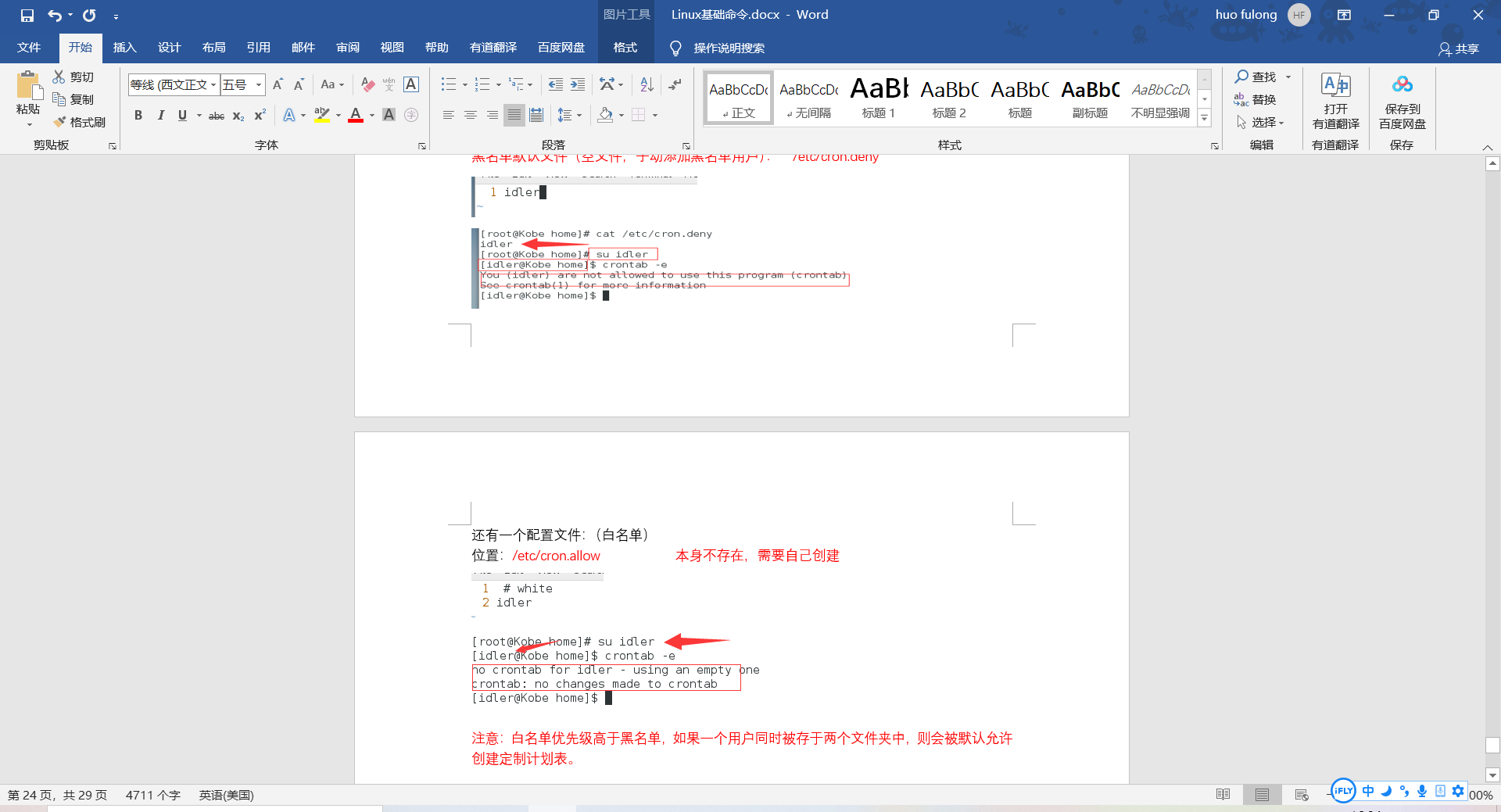1501x812 pixels.
Task: Apply text highlight color
Action: pyautogui.click(x=321, y=115)
